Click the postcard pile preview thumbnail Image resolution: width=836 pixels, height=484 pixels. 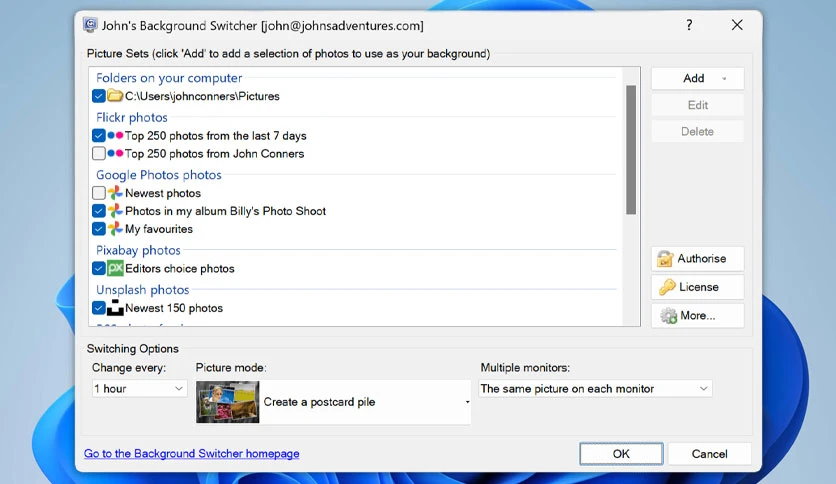[x=228, y=402]
